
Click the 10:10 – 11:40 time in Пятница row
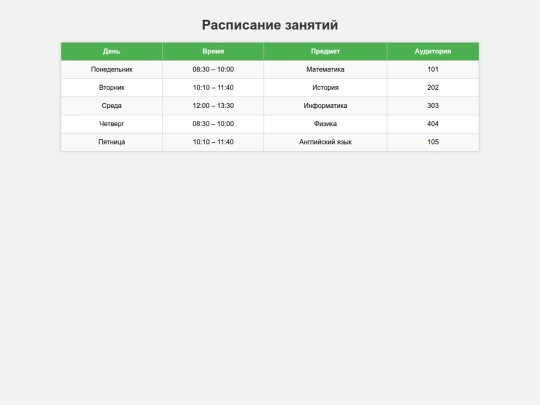[x=213, y=142]
